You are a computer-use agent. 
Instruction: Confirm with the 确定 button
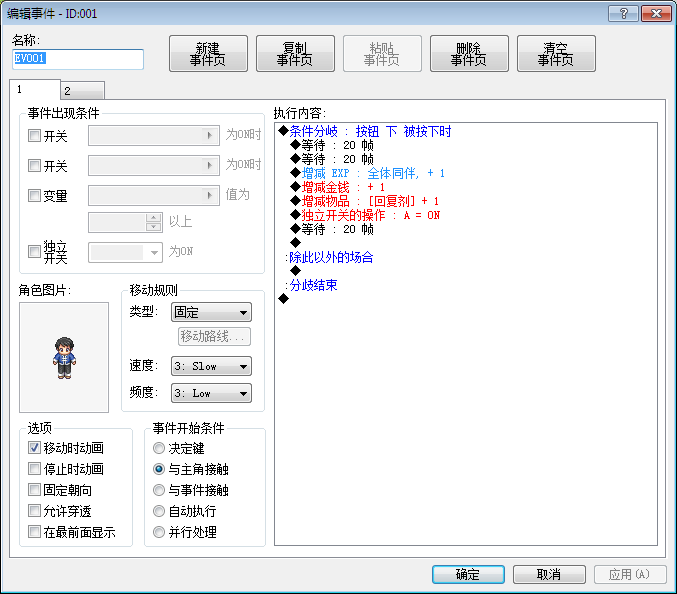tap(468, 574)
